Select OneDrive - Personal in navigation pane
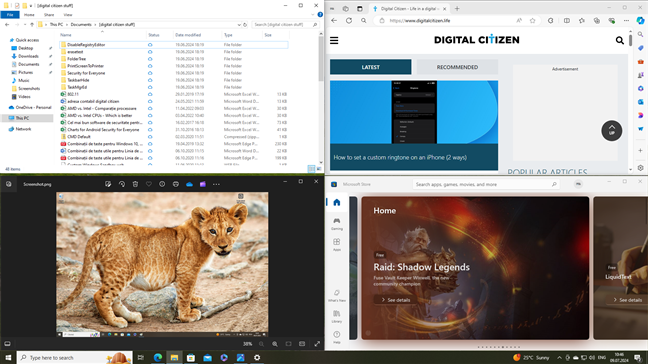648x364 pixels. [x=33, y=107]
